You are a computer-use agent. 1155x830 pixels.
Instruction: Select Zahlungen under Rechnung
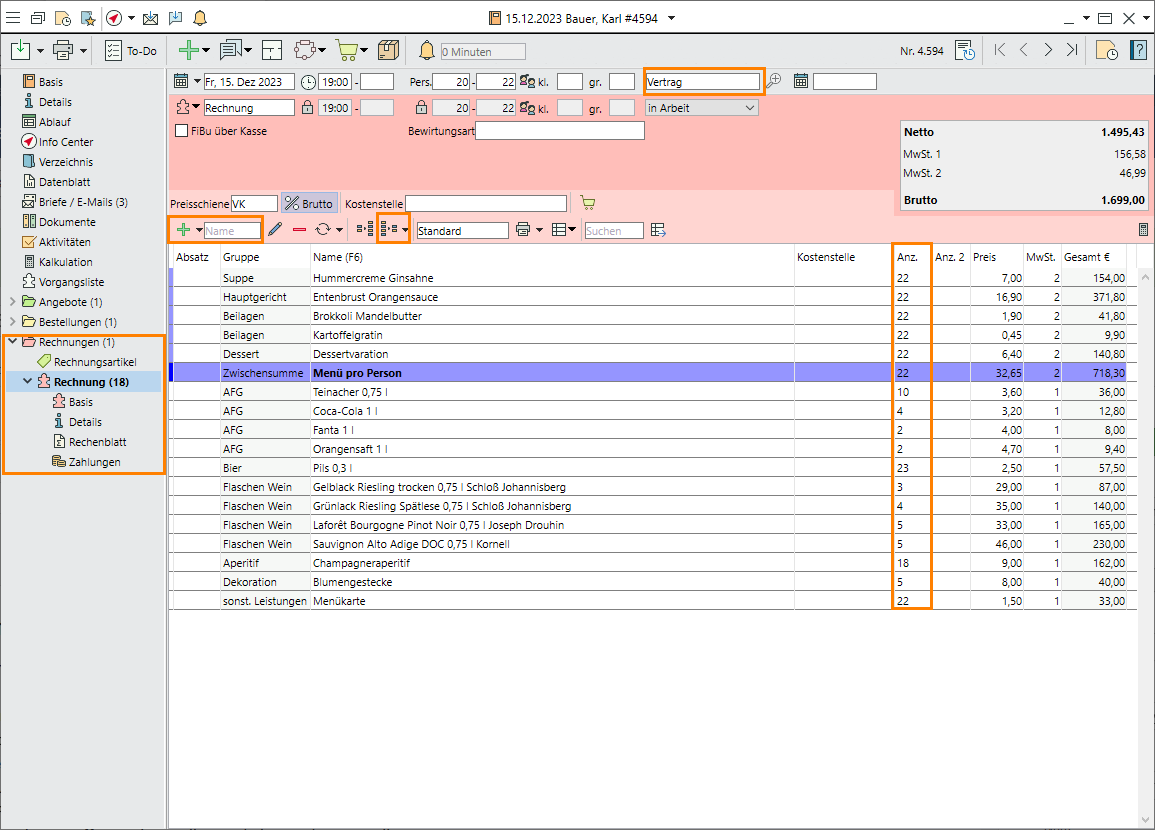click(x=94, y=462)
